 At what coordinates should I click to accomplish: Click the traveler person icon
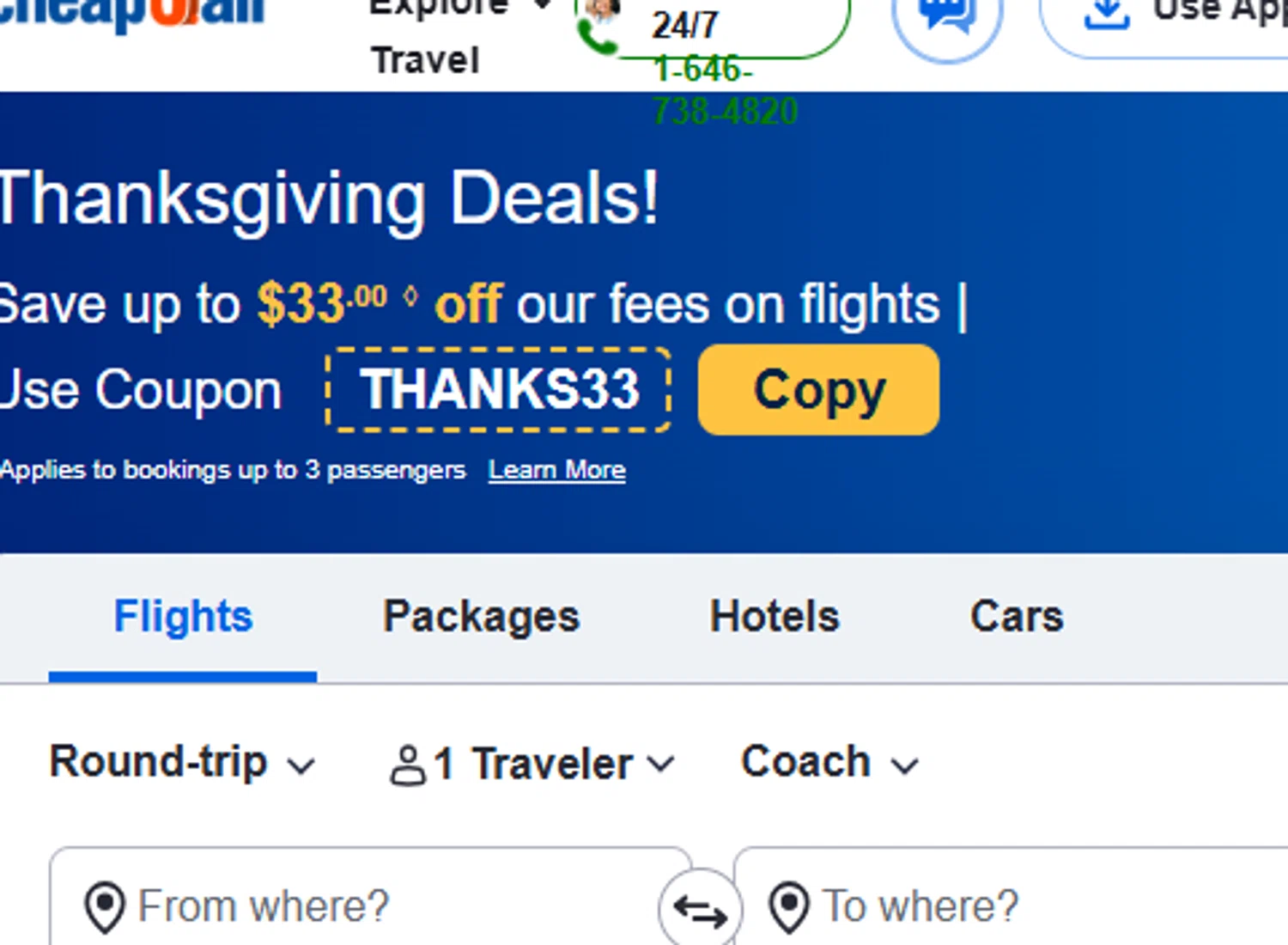(x=407, y=765)
